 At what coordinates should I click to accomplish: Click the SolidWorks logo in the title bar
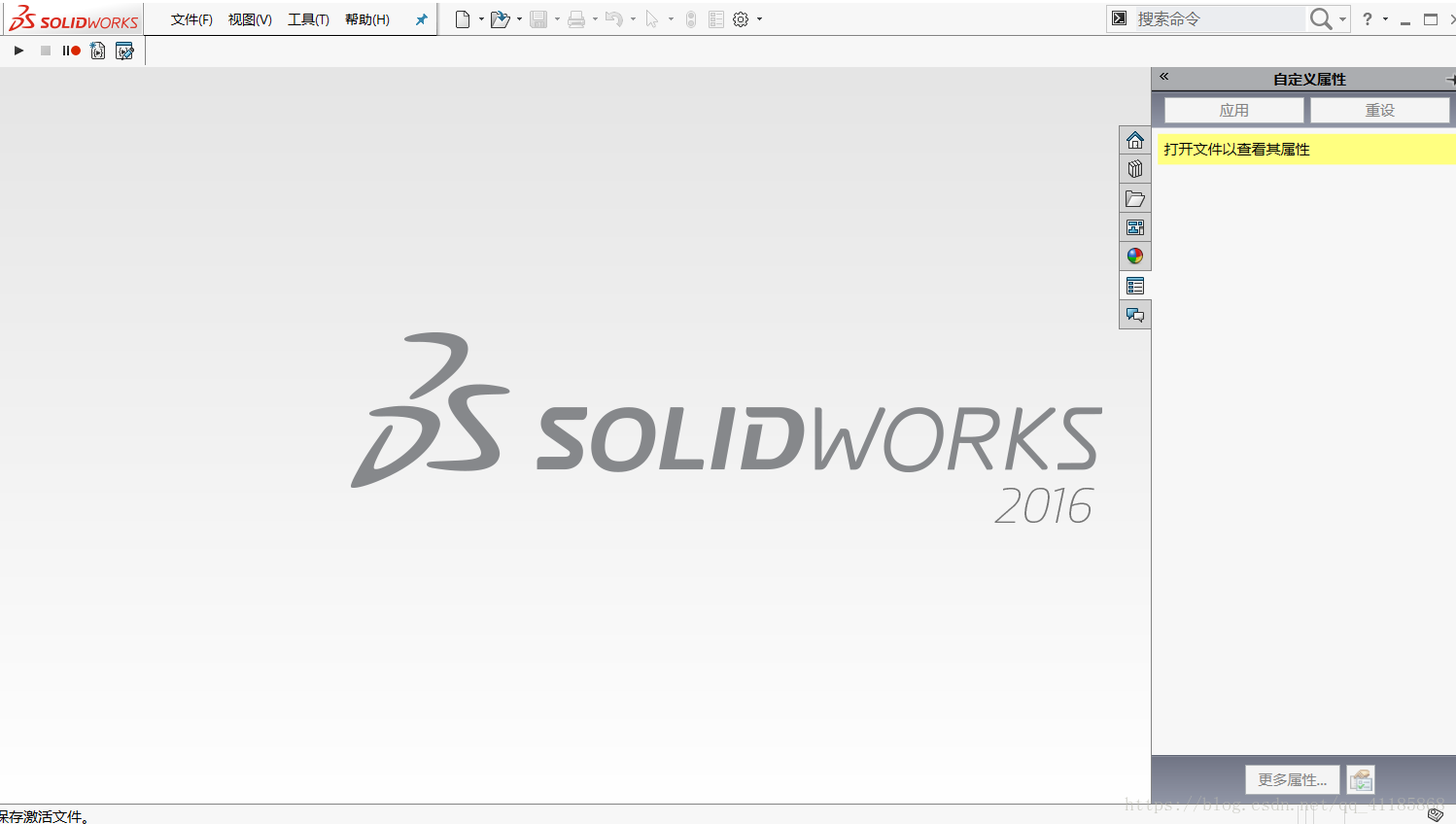[x=74, y=19]
